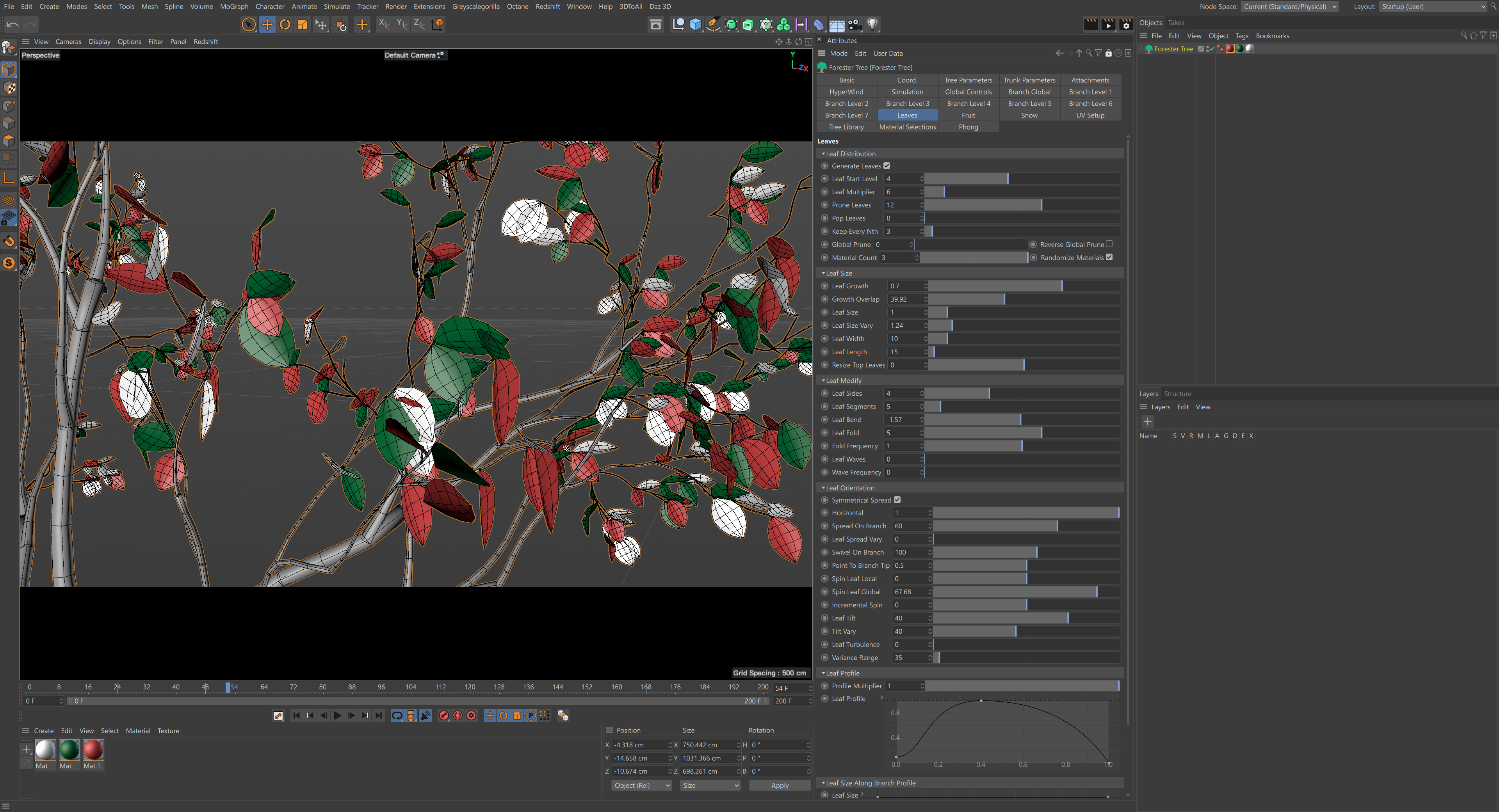Add a Camera object
The width and height of the screenshot is (1499, 812).
[855, 25]
